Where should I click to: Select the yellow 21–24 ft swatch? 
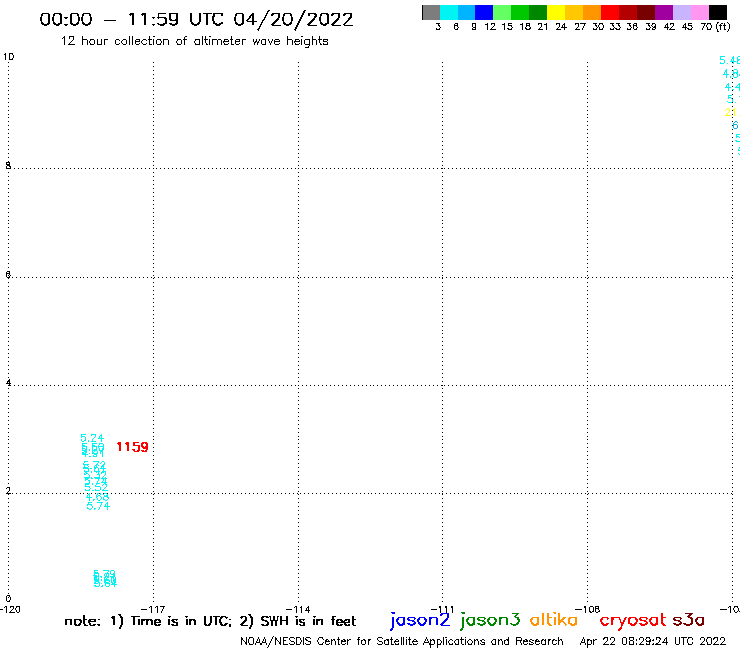pyautogui.click(x=556, y=12)
